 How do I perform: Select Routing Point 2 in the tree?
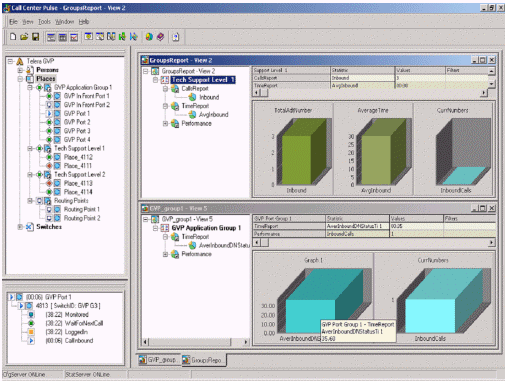82,218
